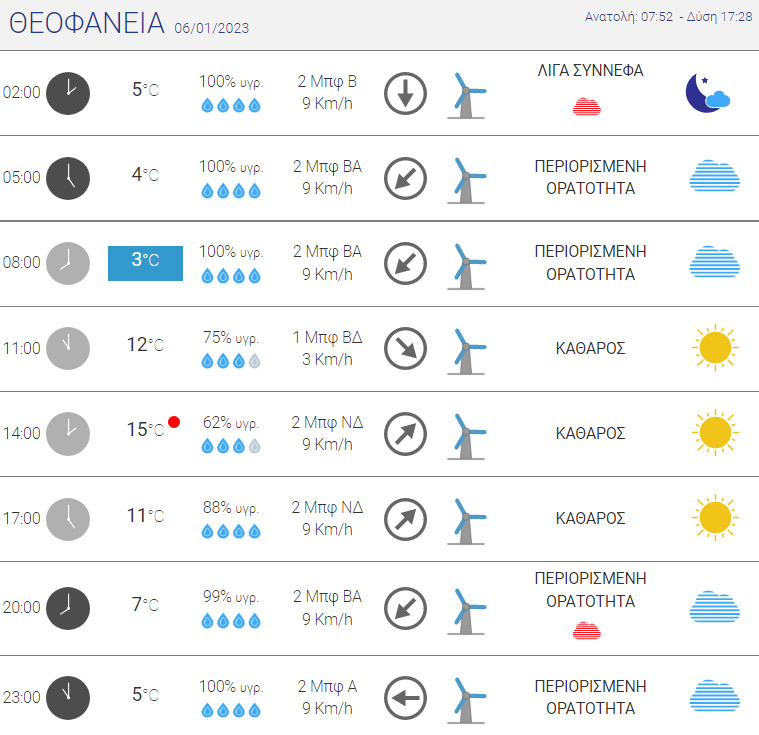This screenshot has height=735, width=759.
Task: Click the ΘΕΟΦΑΝΕΙΑ heading
Action: tap(87, 23)
